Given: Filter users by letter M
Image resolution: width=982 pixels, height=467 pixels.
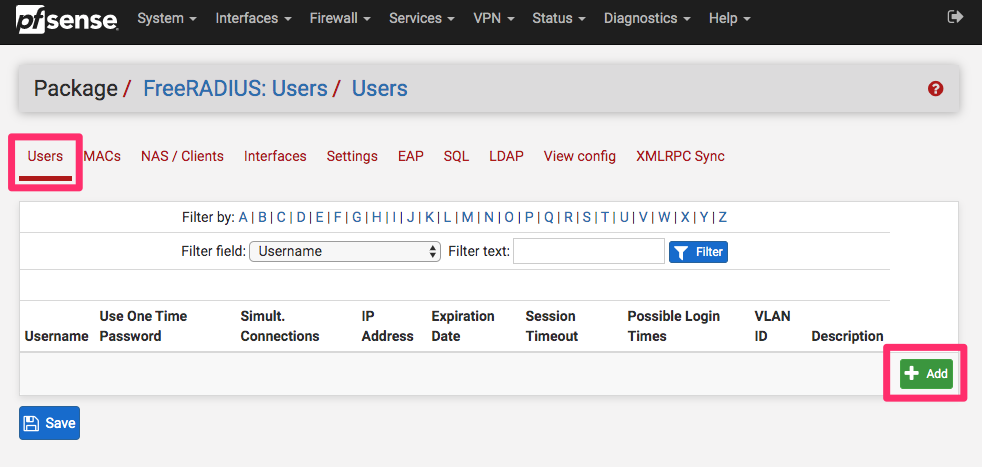Looking at the screenshot, I should click(x=468, y=218).
